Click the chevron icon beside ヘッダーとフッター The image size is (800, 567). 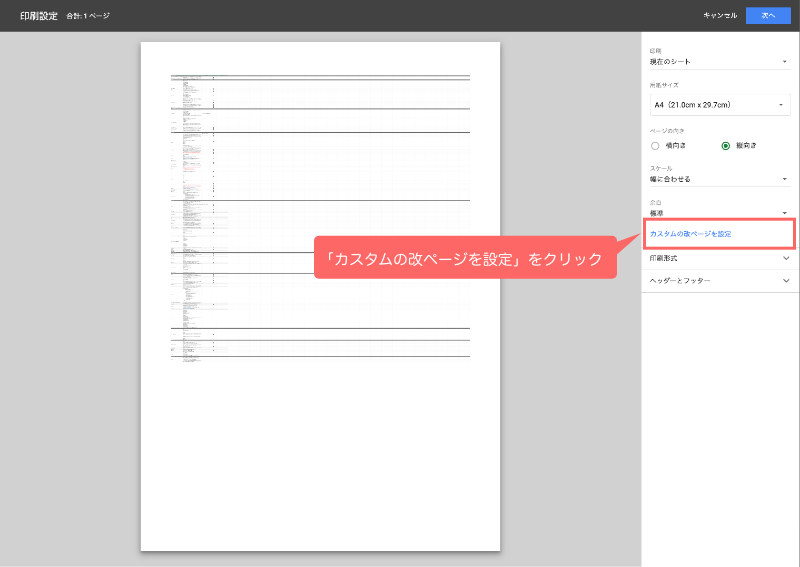point(785,282)
